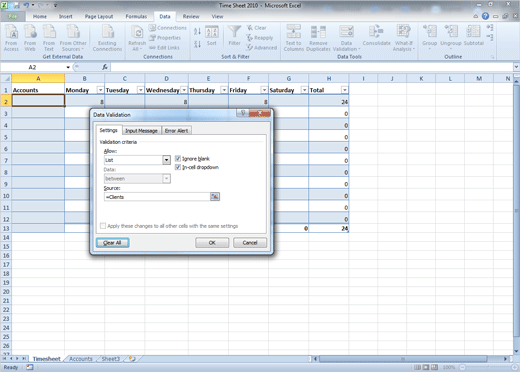
Task: Open What-If Analysis menu
Action: click(x=403, y=38)
